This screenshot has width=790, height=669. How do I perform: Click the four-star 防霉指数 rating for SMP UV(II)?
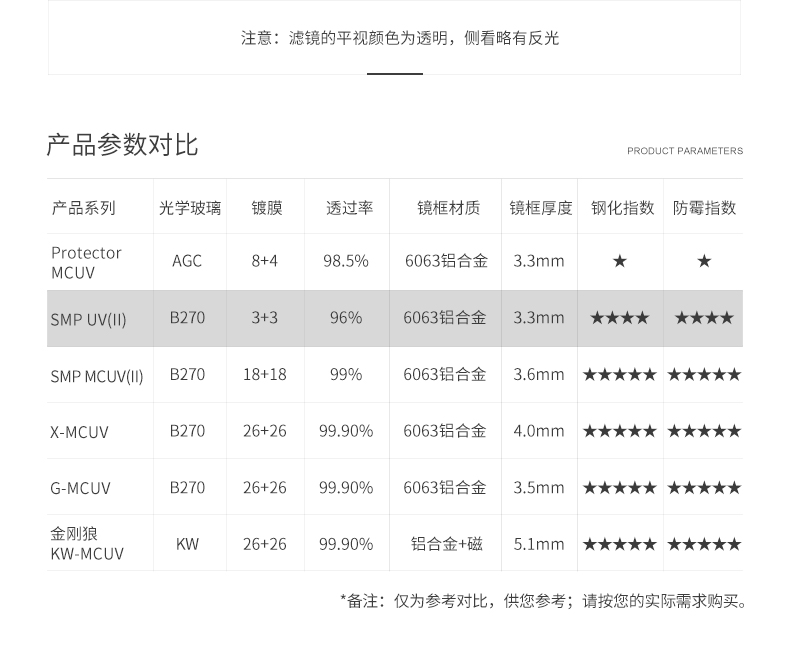pyautogui.click(x=704, y=318)
